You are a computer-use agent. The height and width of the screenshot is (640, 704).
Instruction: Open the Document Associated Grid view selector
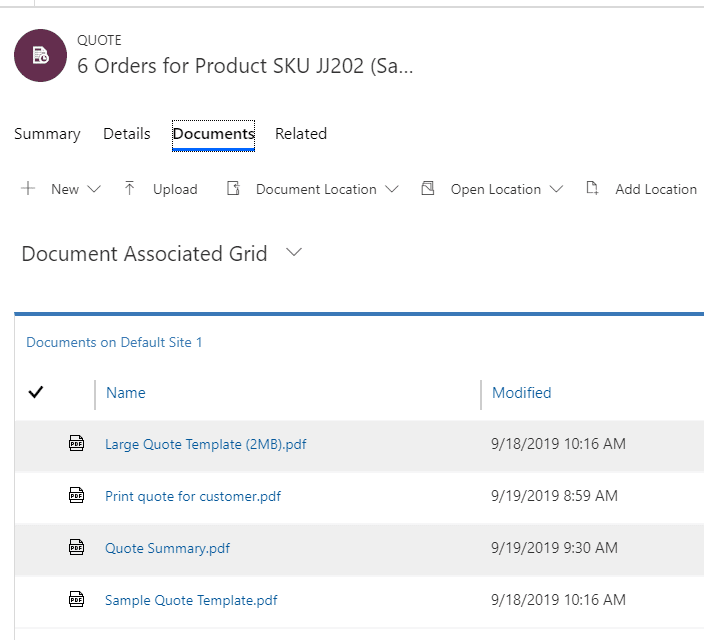293,254
